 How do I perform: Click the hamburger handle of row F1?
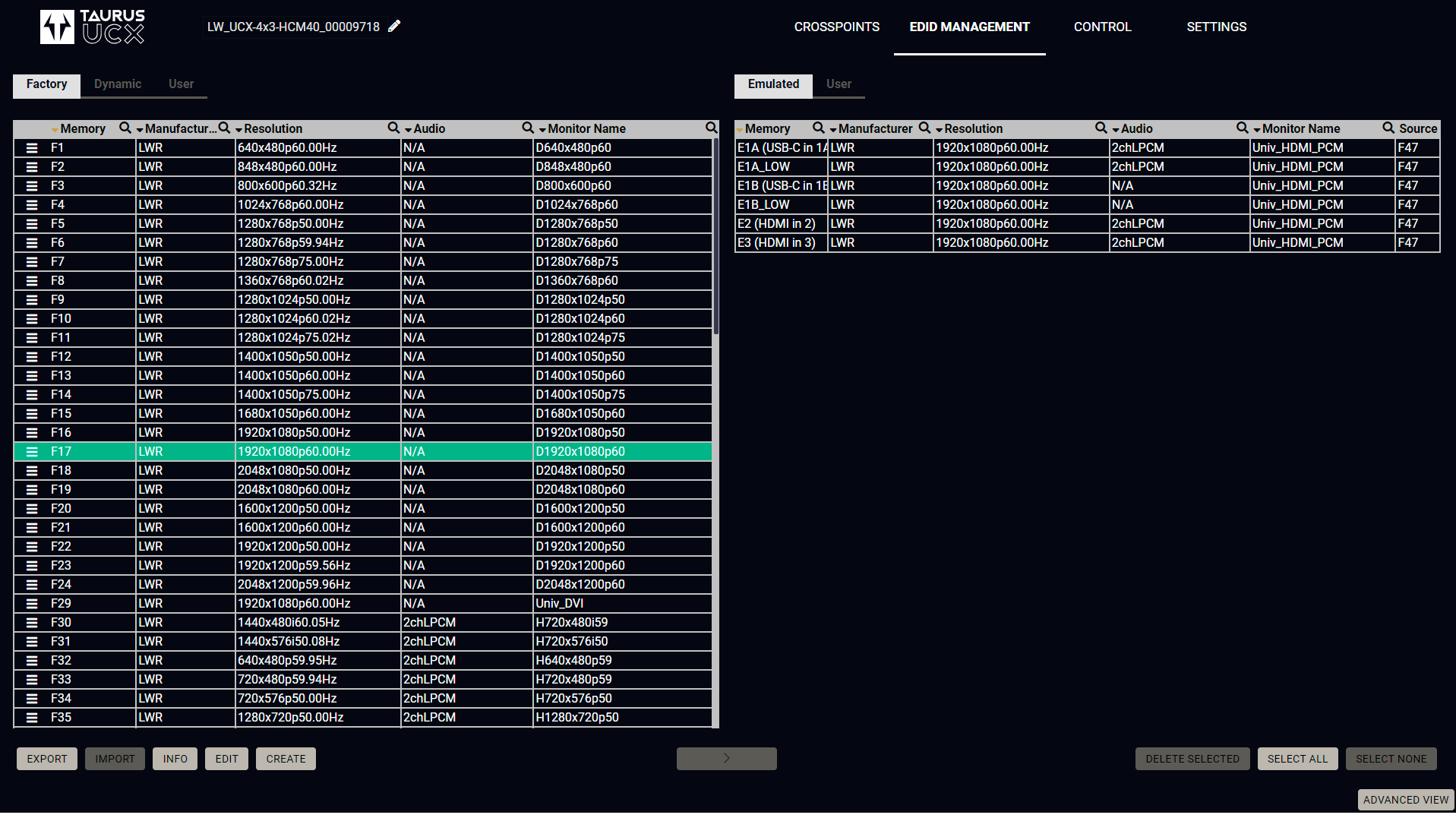coord(32,148)
